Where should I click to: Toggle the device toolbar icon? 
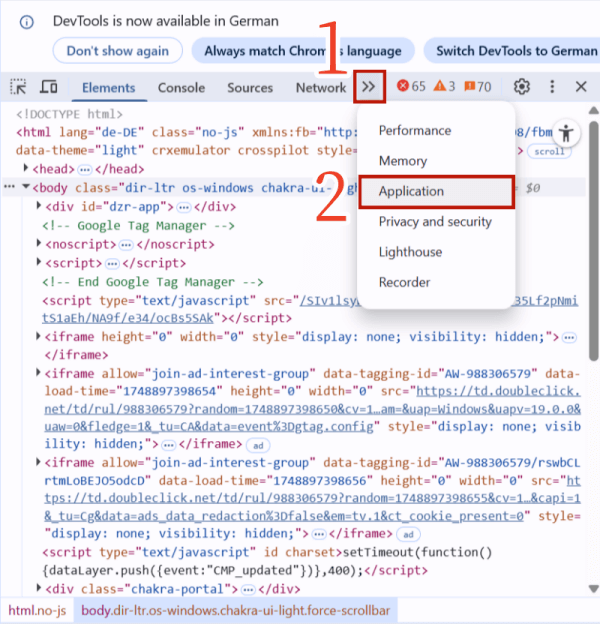point(49,86)
